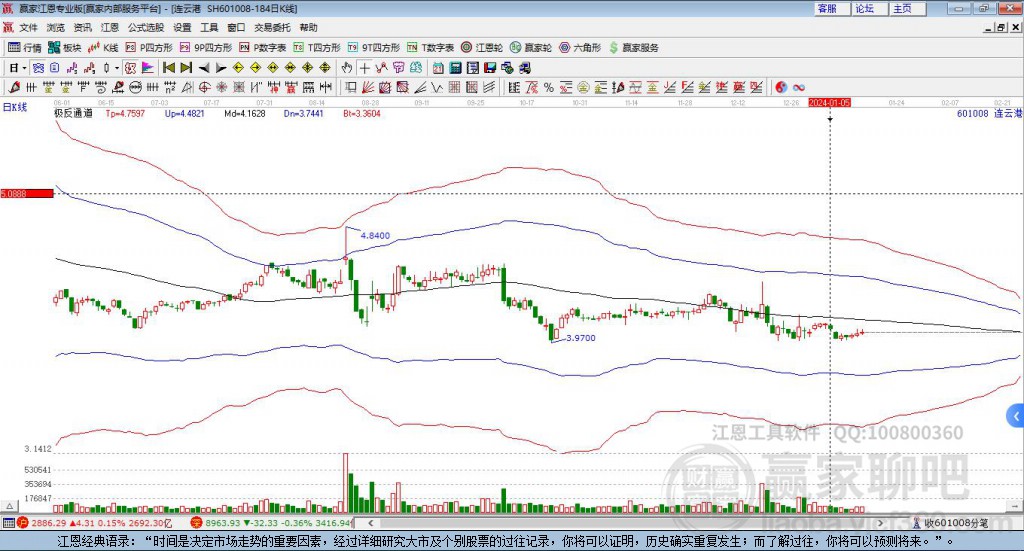The image size is (1024, 551).
Task: Expand the candlestick style dropdown arrow
Action: 116,68
